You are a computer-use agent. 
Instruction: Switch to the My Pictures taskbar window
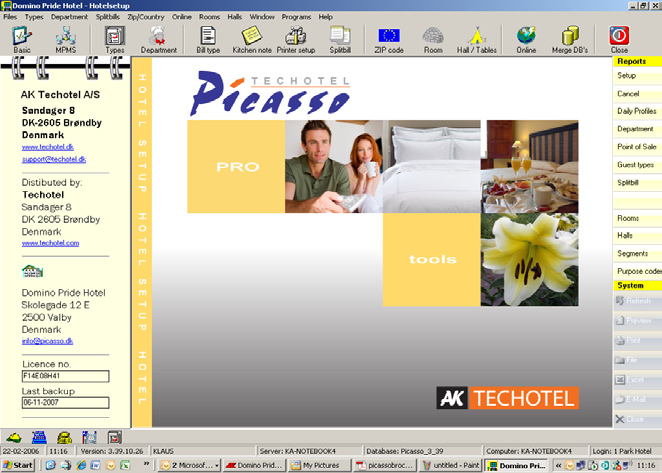pyautogui.click(x=320, y=465)
